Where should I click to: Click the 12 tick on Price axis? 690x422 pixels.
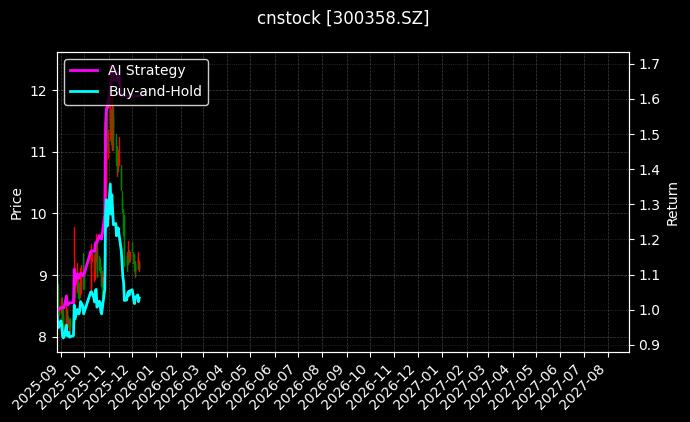(39, 91)
